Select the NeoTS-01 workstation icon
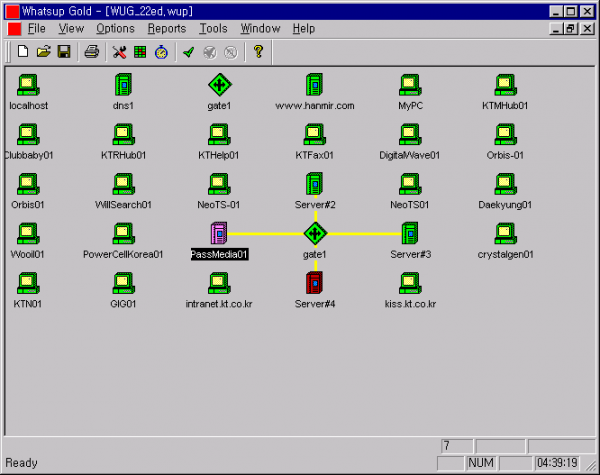Image resolution: width=600 pixels, height=475 pixels. tap(219, 184)
